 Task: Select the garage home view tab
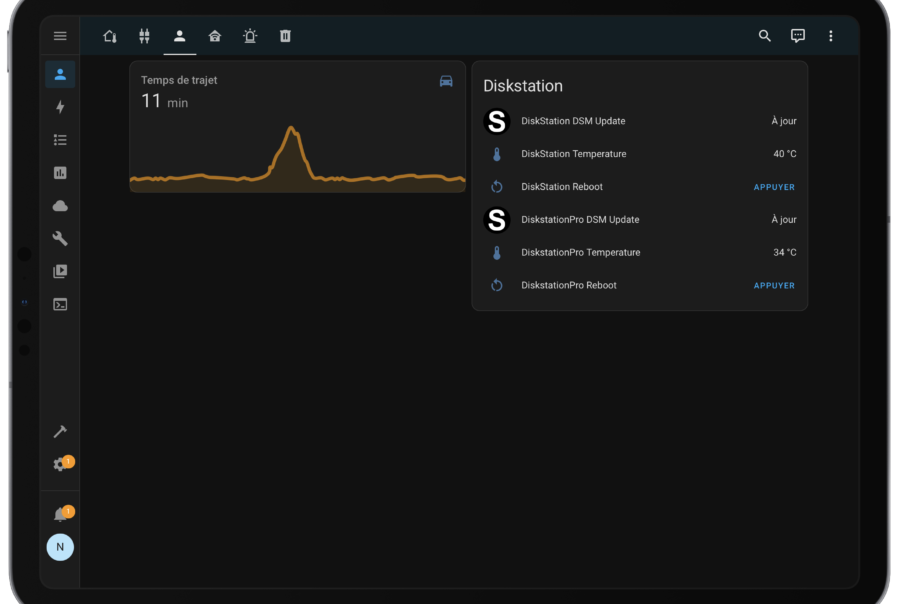coord(215,36)
